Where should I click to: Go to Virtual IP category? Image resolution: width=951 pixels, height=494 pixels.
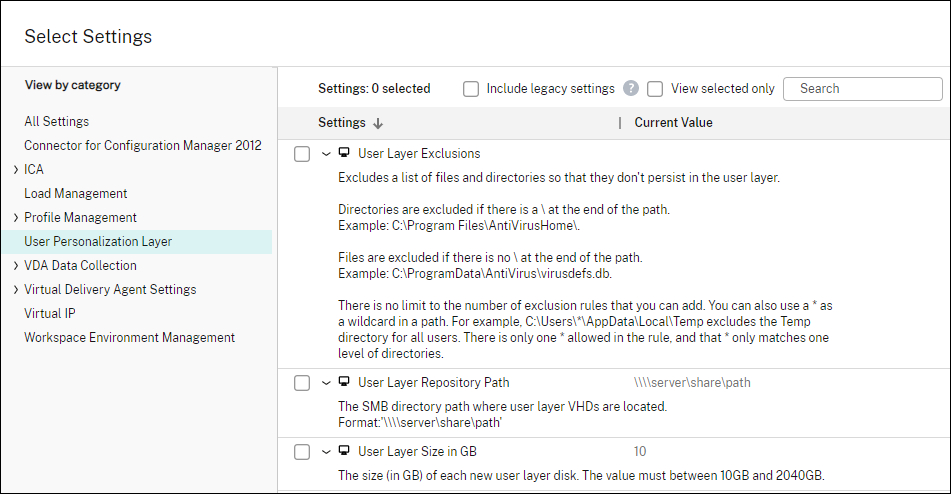(50, 314)
